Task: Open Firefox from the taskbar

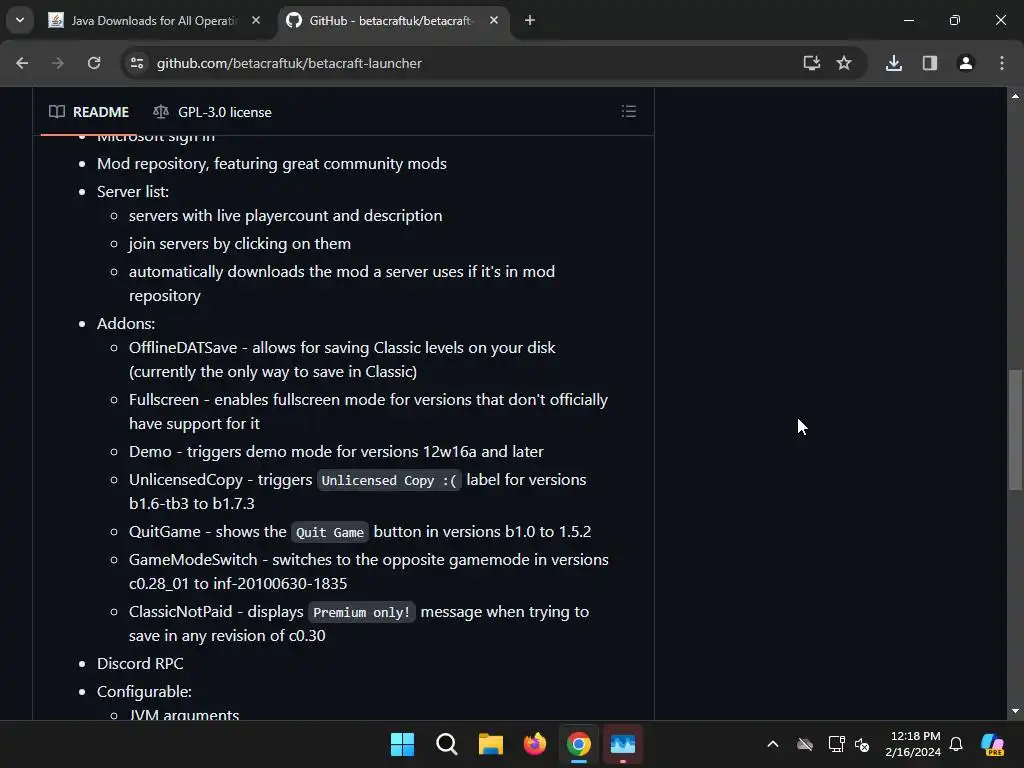Action: tap(534, 744)
